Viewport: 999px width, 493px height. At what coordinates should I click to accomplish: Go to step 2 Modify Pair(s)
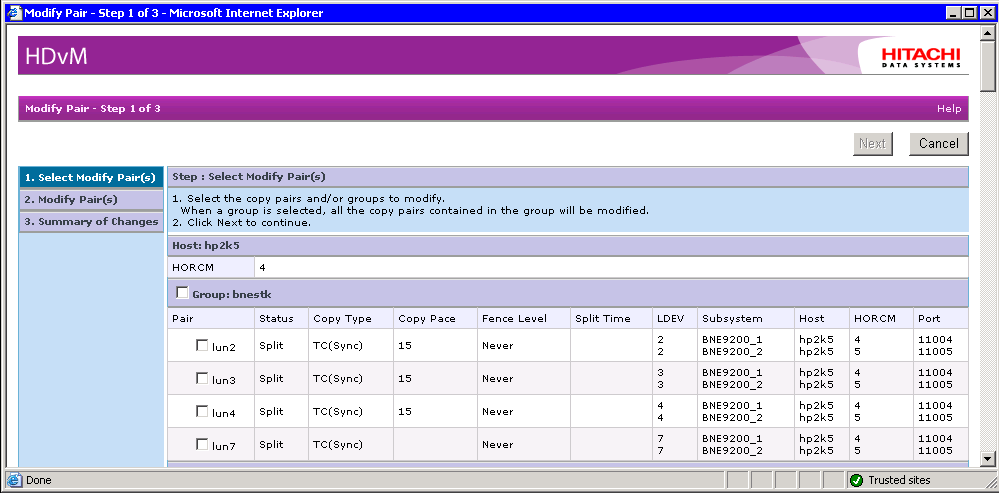click(91, 199)
